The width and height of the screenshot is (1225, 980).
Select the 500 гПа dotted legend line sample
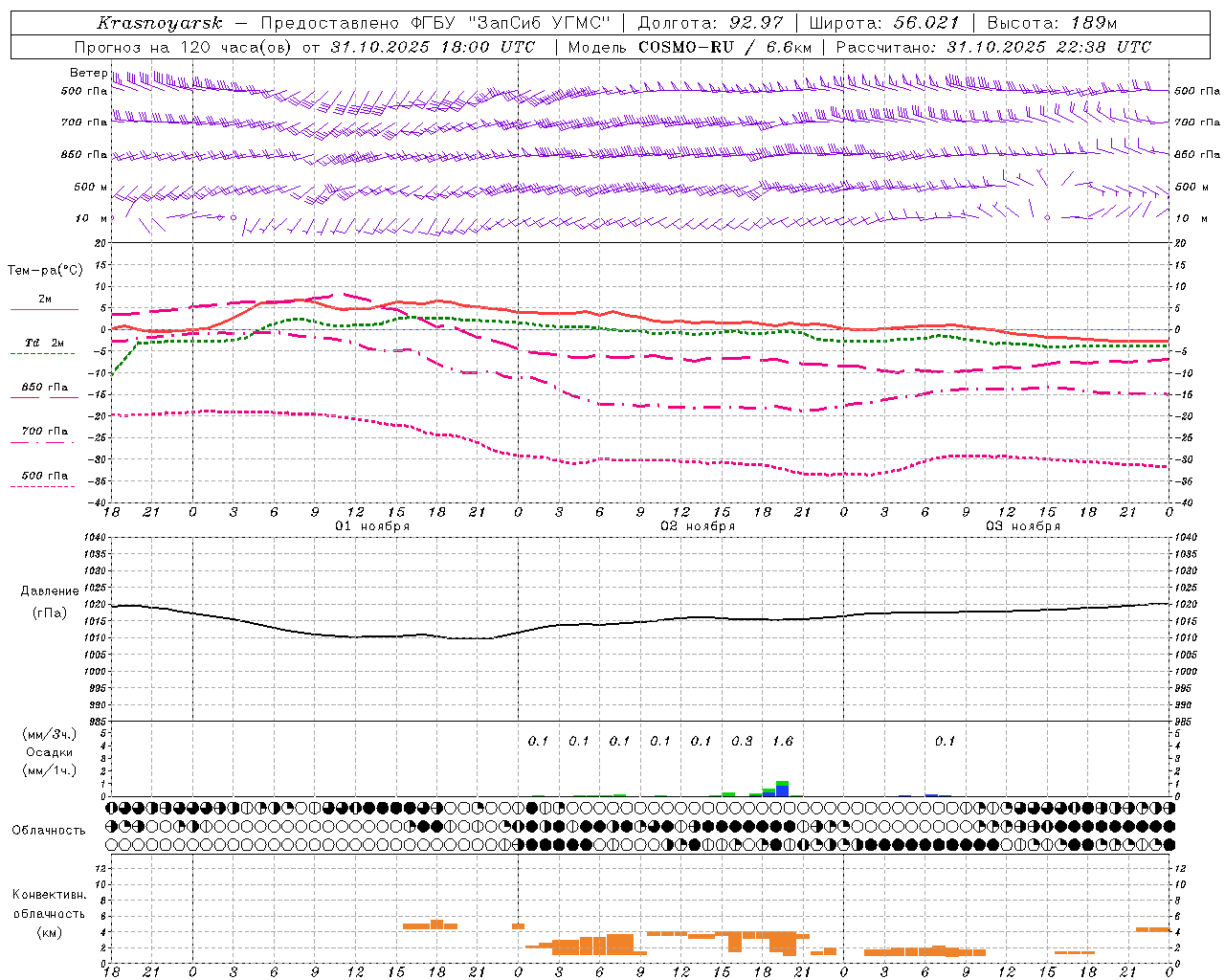(42, 486)
